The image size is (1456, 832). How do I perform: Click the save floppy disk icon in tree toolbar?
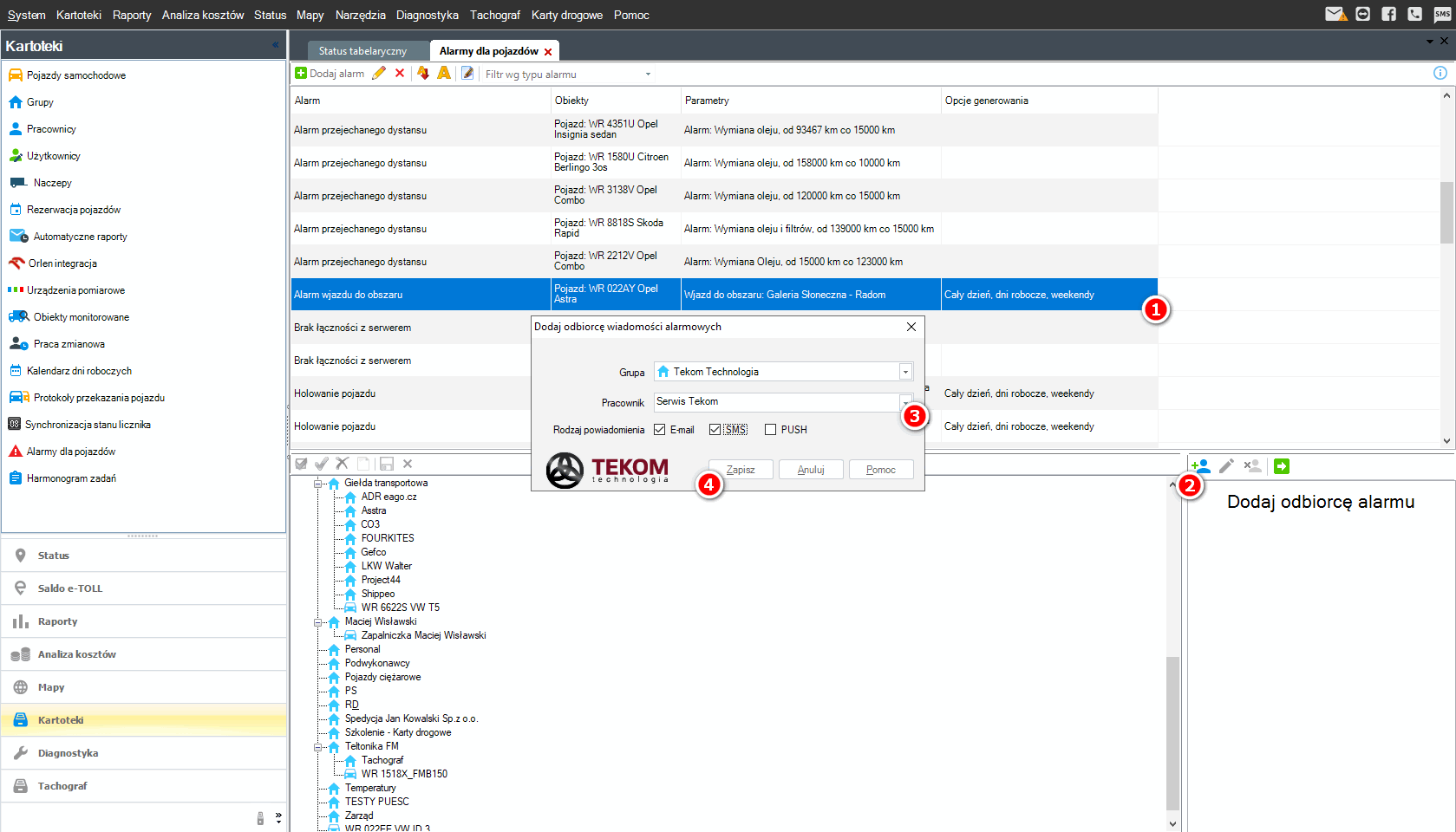coord(387,464)
